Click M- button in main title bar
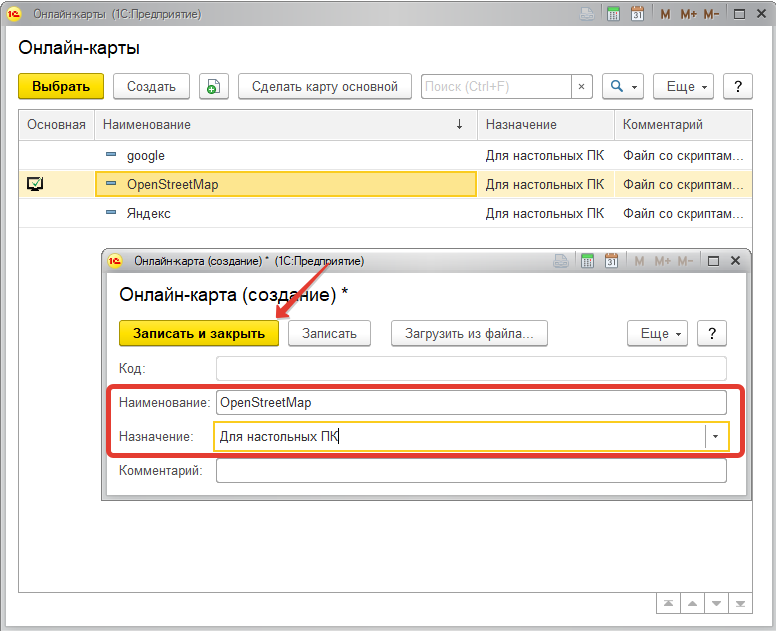 click(x=711, y=14)
